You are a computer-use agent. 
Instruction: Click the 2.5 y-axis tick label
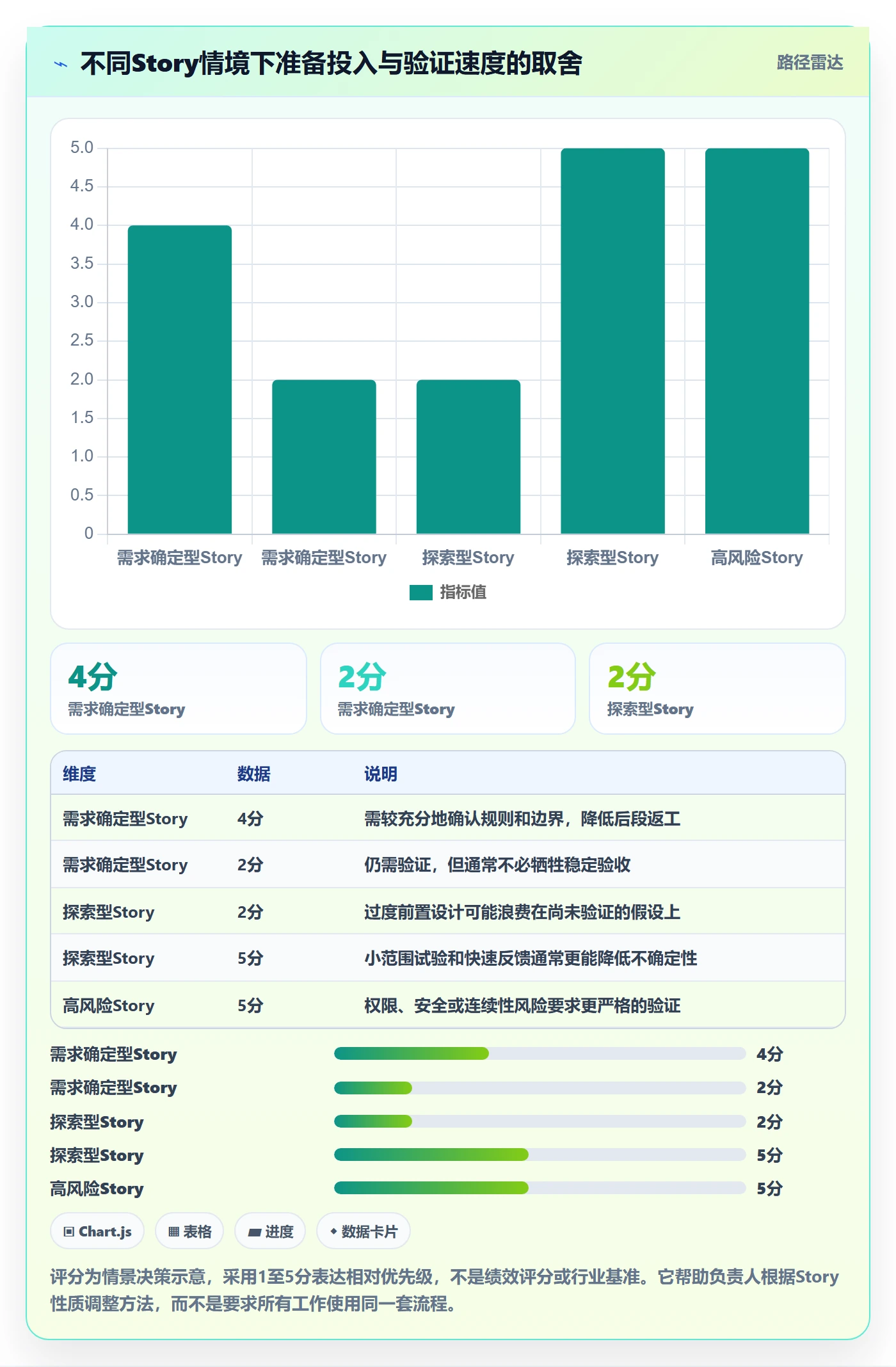click(82, 340)
